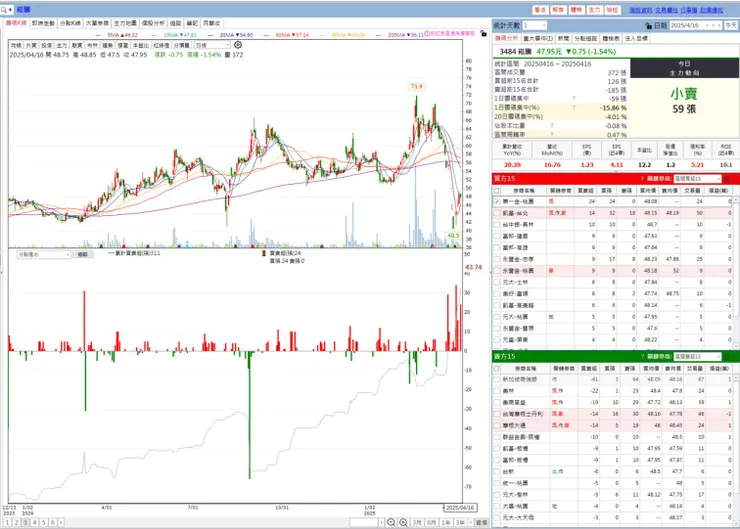This screenshot has width=740, height=529.
Task: Tick select-all checkbox in 賣方15 table header
Action: [496, 368]
